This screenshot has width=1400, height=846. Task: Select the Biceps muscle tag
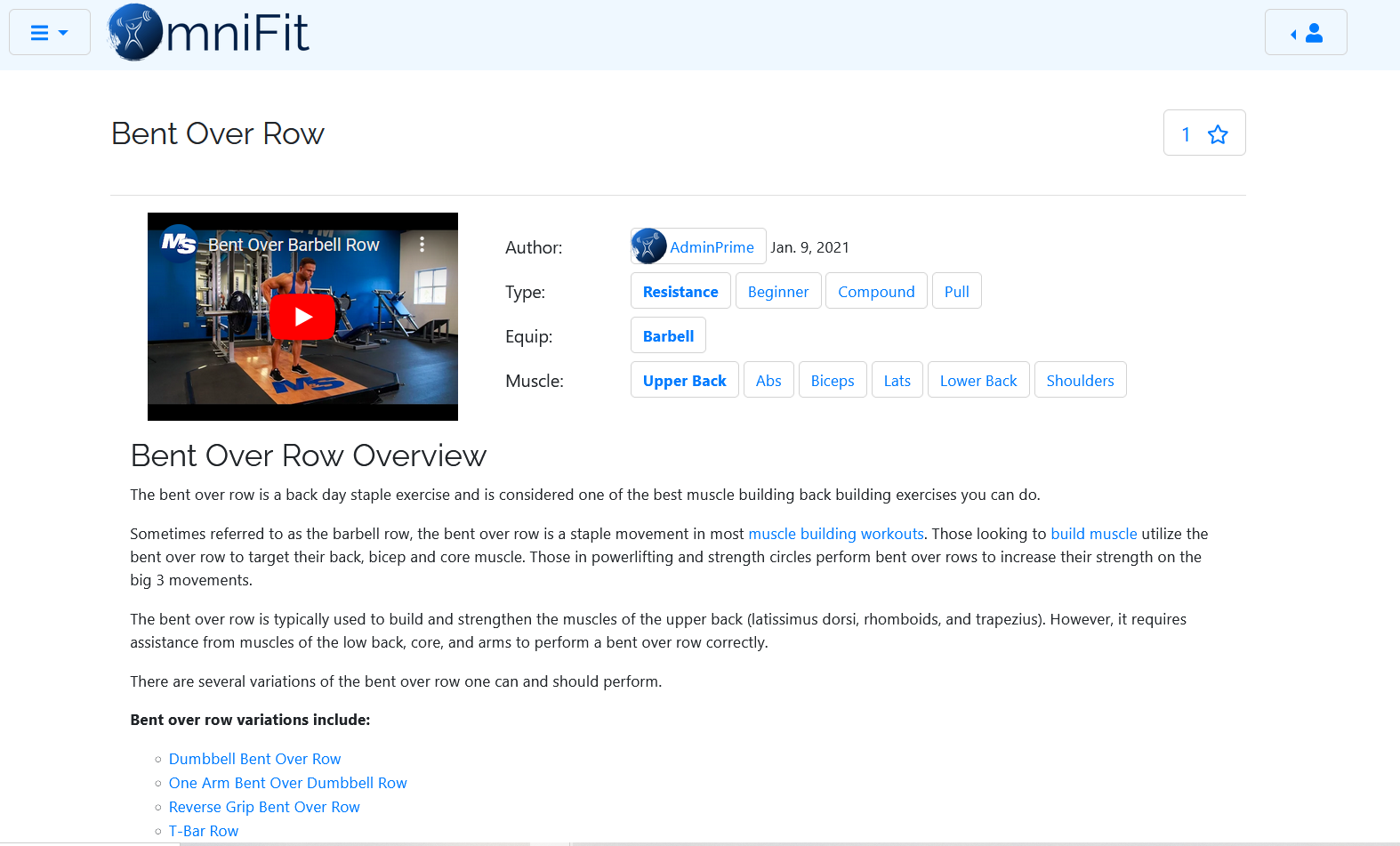point(833,380)
